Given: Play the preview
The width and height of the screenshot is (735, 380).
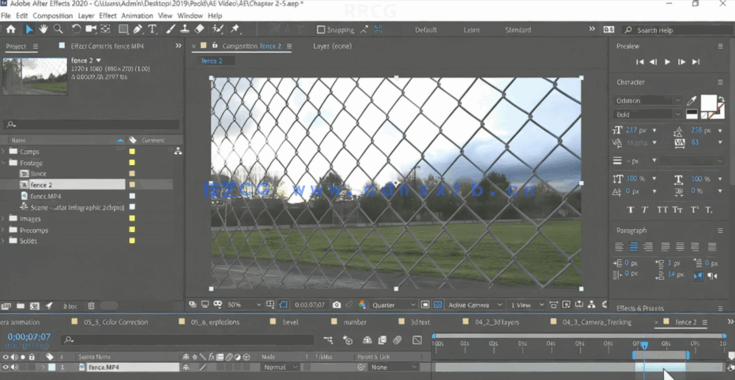Looking at the screenshot, I should pos(668,62).
